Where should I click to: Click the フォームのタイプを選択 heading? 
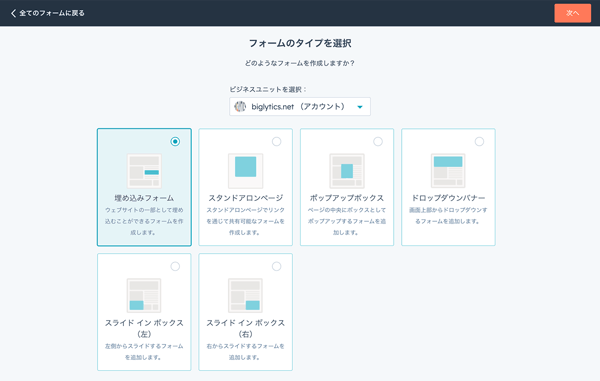(x=300, y=43)
